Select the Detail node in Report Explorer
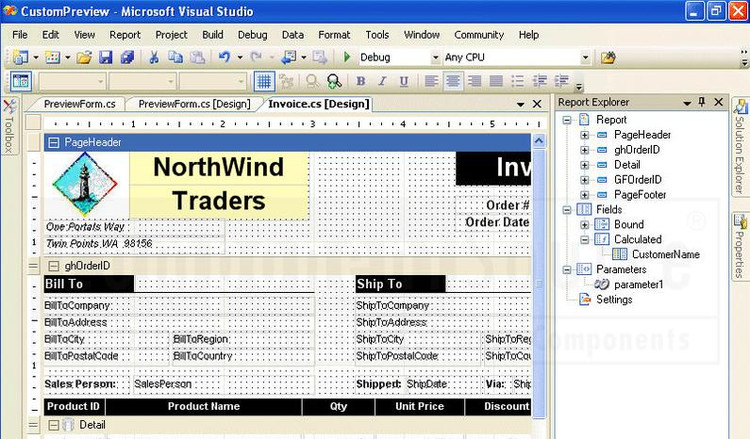 point(627,165)
